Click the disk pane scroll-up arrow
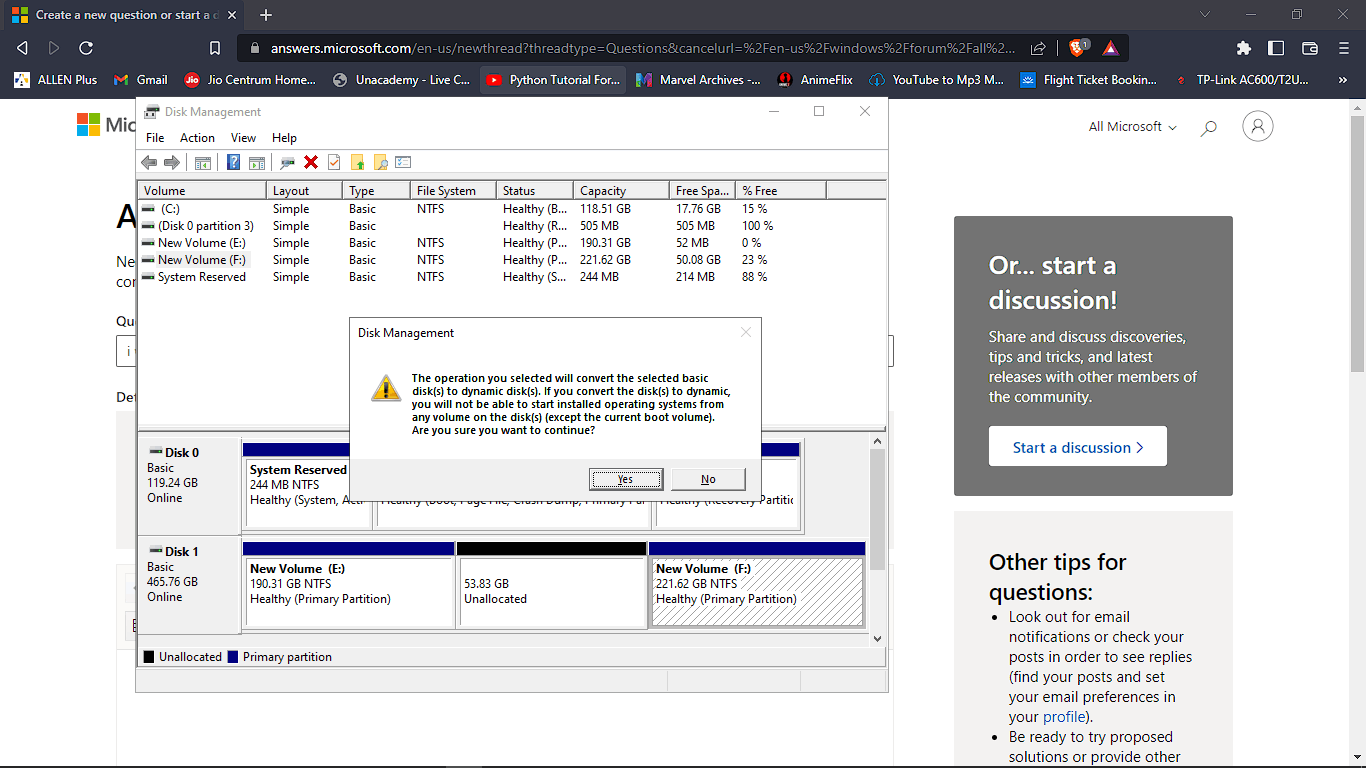 click(x=878, y=441)
